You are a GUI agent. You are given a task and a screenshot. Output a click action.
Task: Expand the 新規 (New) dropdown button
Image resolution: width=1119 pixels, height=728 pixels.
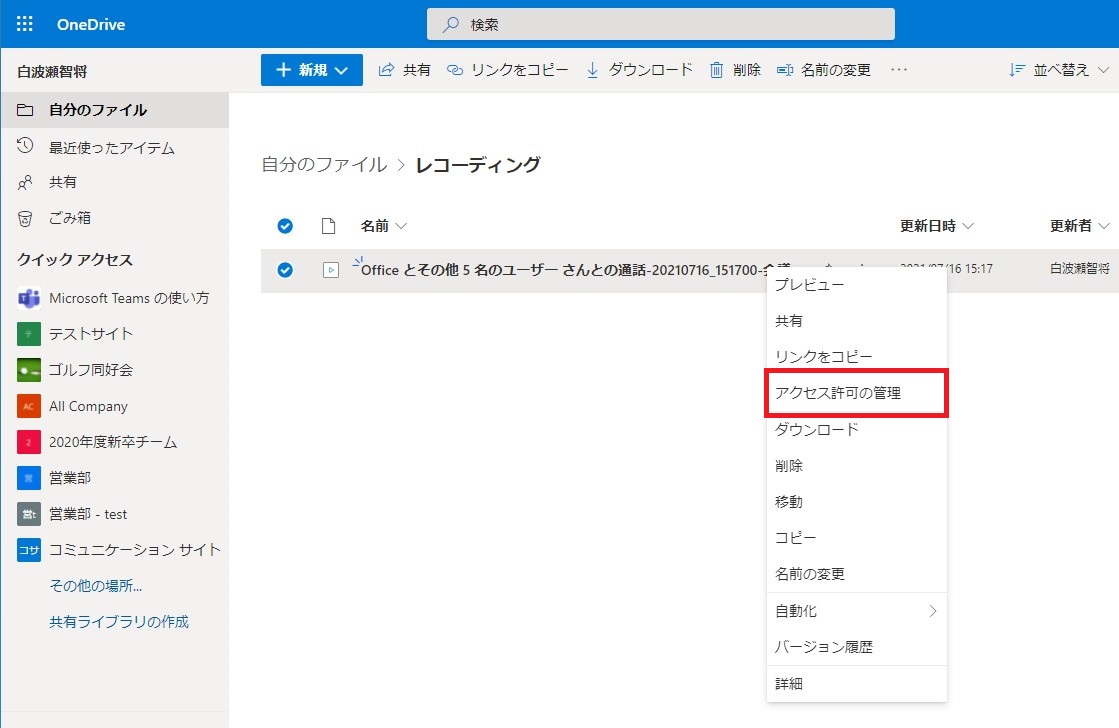click(312, 70)
